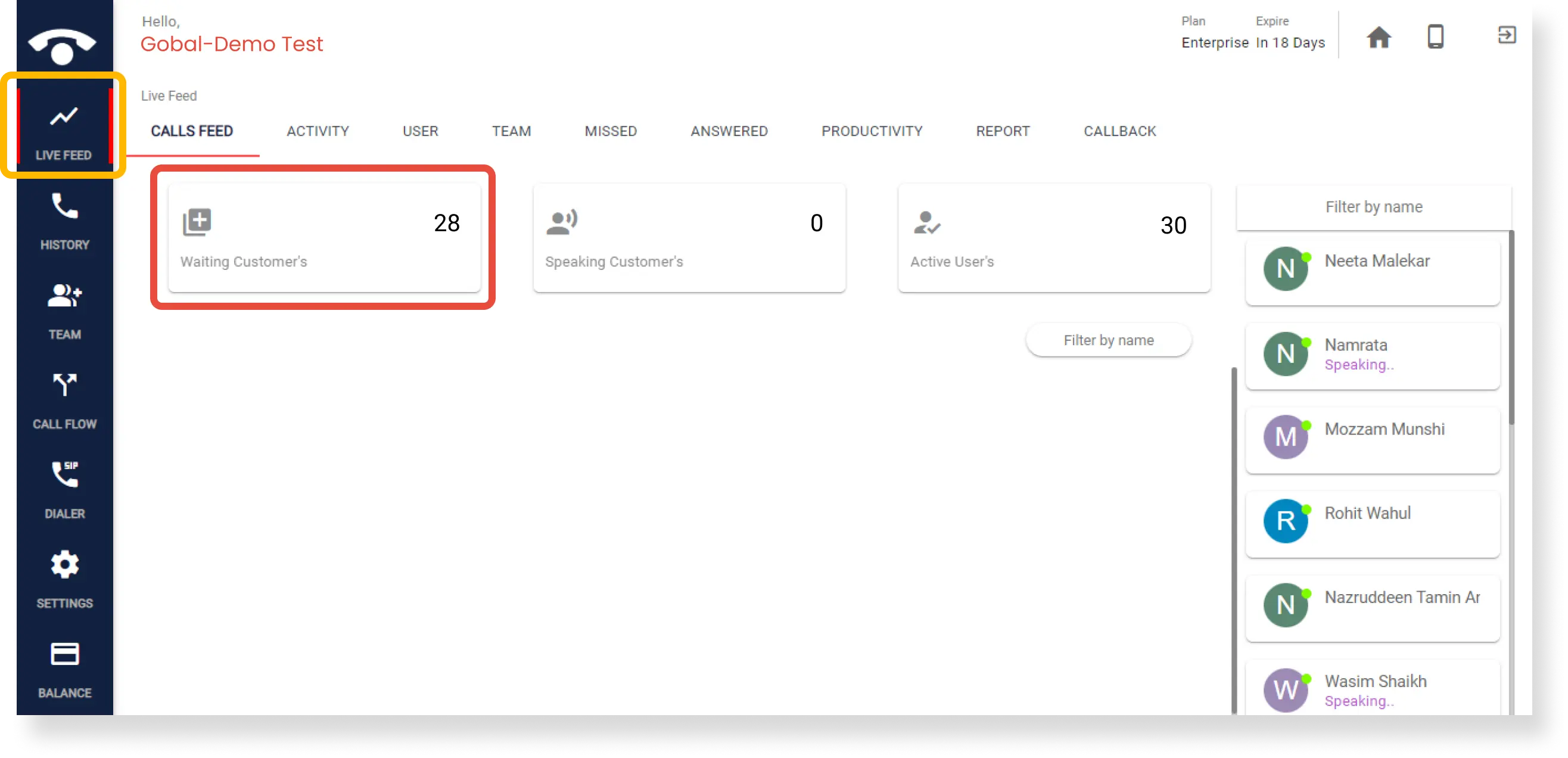This screenshot has width=1568, height=758.
Task: Open the PRODUCTIVITY report tab
Action: [871, 131]
